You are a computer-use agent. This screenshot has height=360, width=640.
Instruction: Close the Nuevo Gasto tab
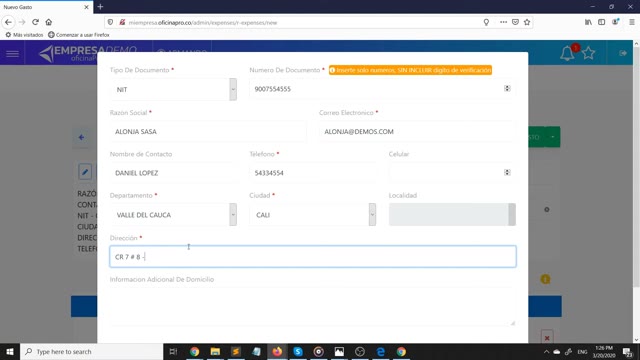86,7
